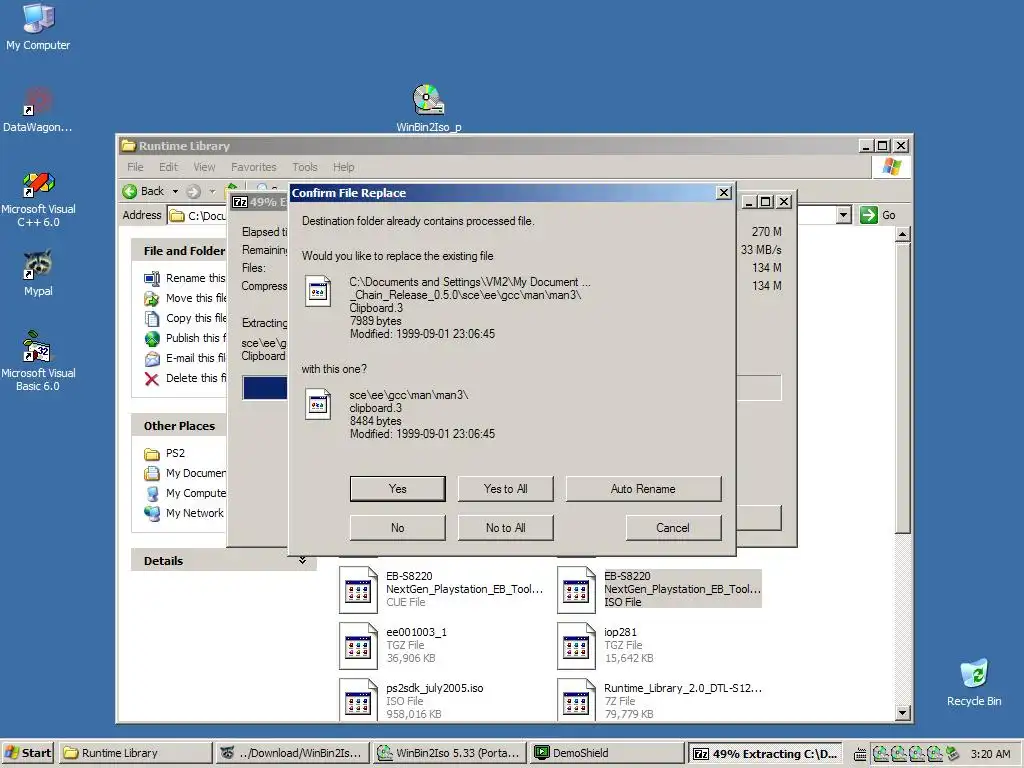Open Recycle Bin on desktop
The height and width of the screenshot is (768, 1024).
(974, 682)
